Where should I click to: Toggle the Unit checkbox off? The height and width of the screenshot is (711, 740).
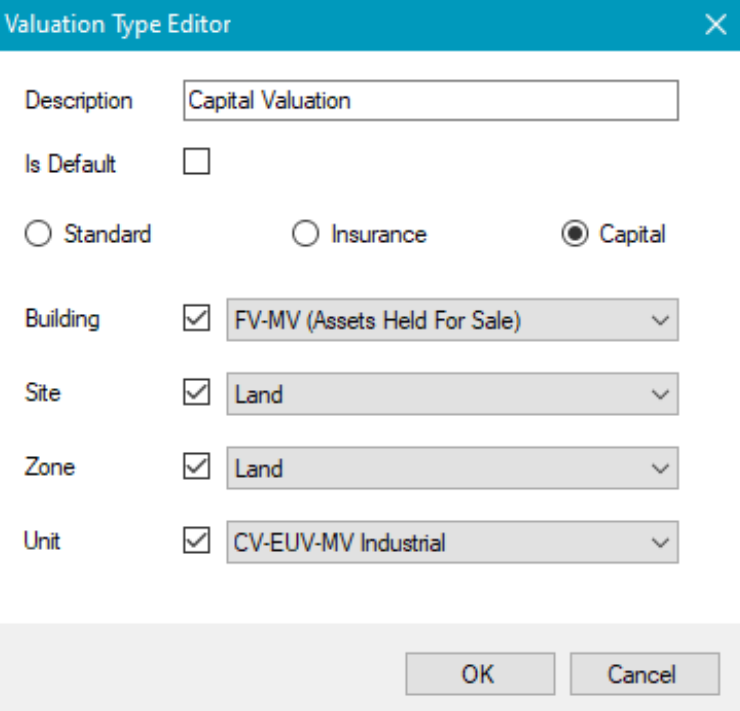198,542
